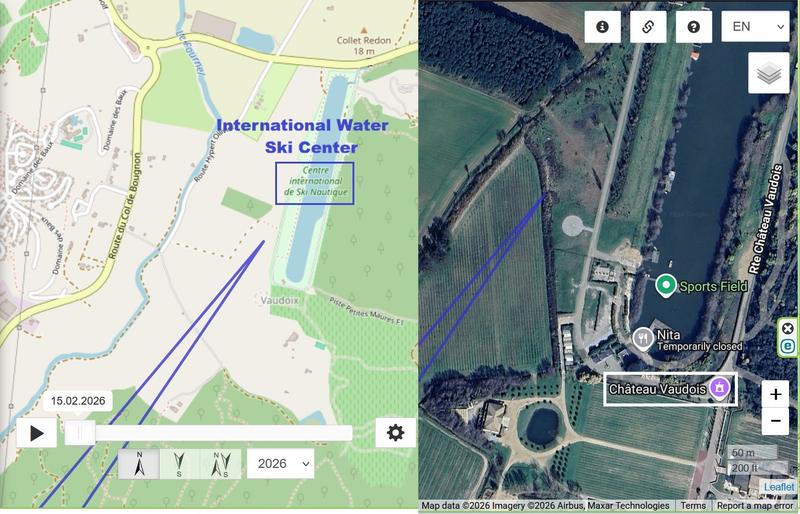This screenshot has width=800, height=514.
Task: Click Report a map error link
Action: click(x=755, y=506)
